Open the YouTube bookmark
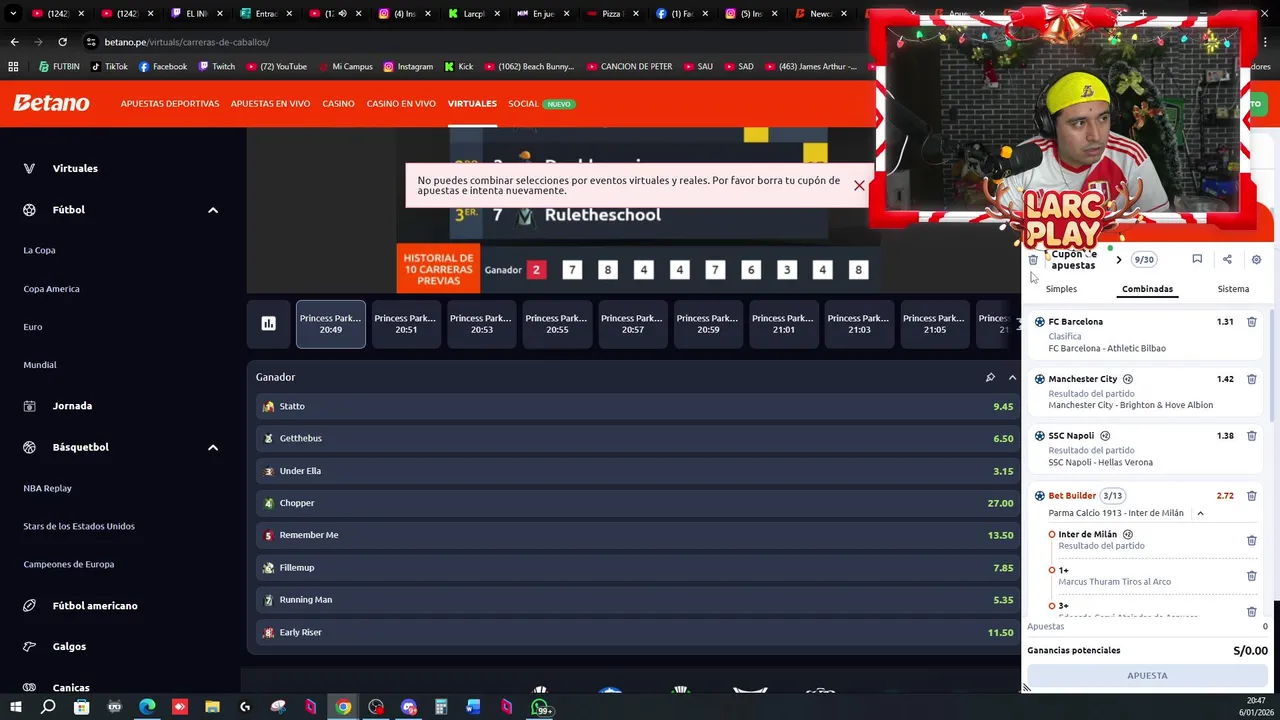Image resolution: width=1280 pixels, height=720 pixels. 276,67
